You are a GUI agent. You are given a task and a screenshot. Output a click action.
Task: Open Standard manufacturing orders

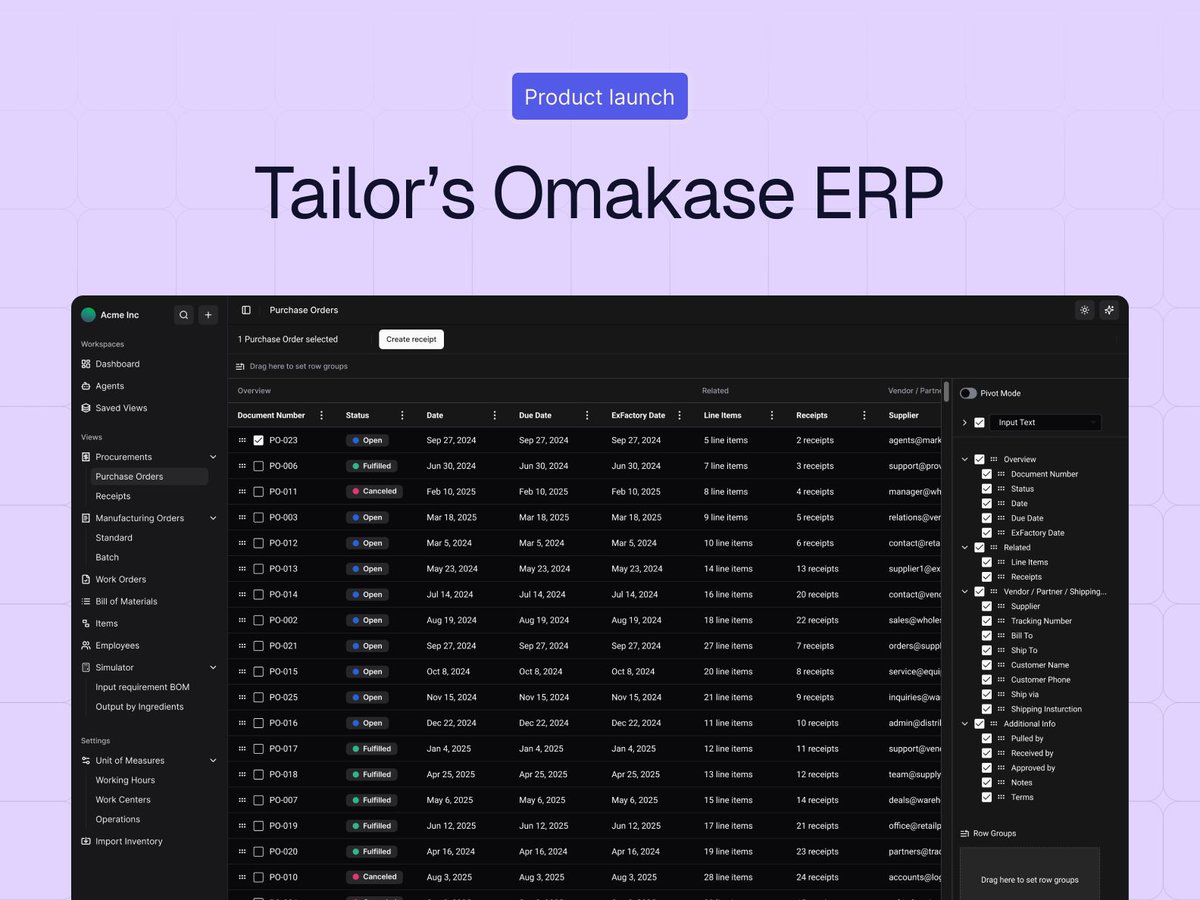point(114,538)
